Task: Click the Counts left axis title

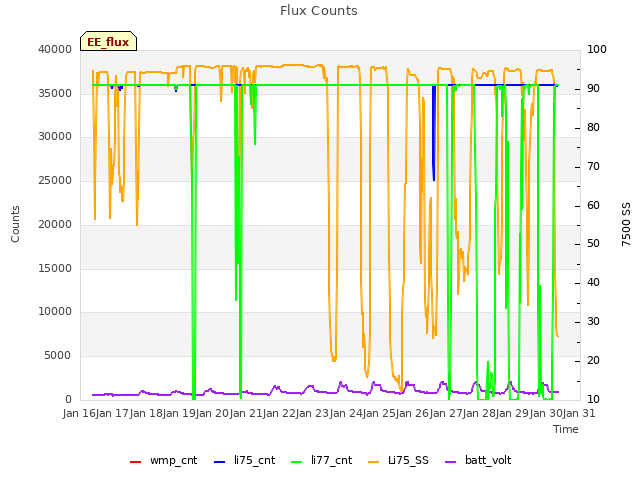Action: [15, 224]
